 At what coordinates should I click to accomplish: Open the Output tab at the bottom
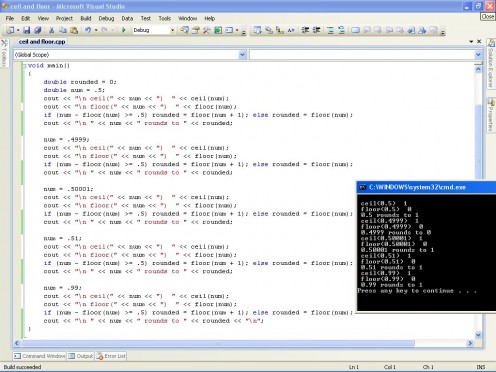point(81,356)
